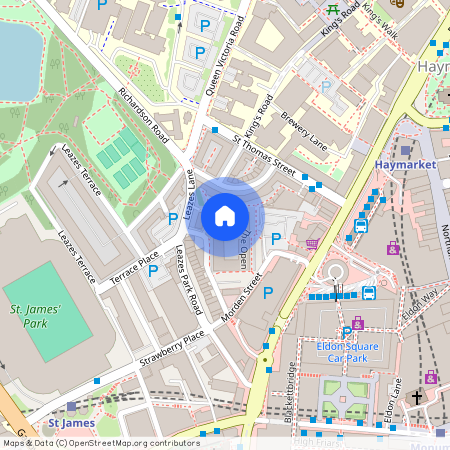Click the blue home location marker
This screenshot has width=450, height=450.
tap(225, 217)
